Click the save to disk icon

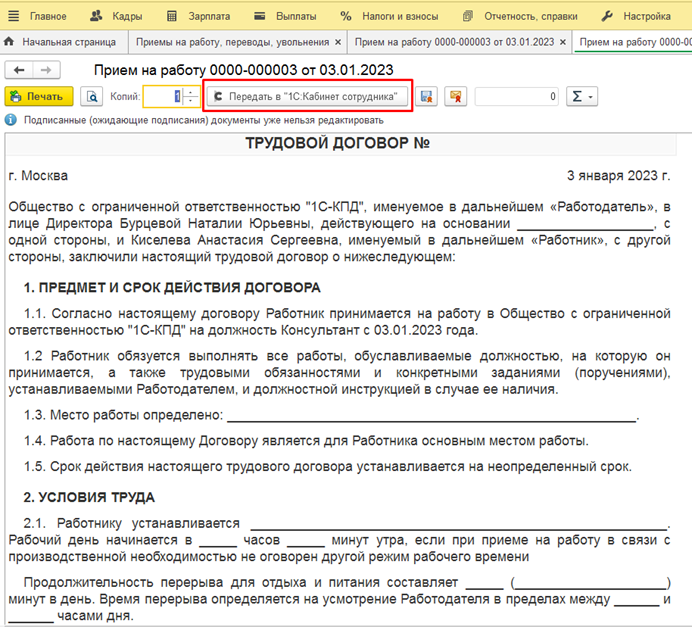click(427, 97)
